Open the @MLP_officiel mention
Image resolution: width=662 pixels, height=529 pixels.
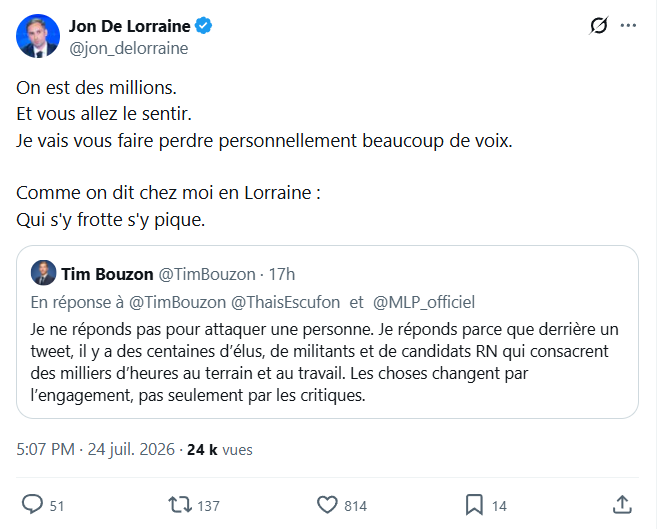[x=424, y=302]
